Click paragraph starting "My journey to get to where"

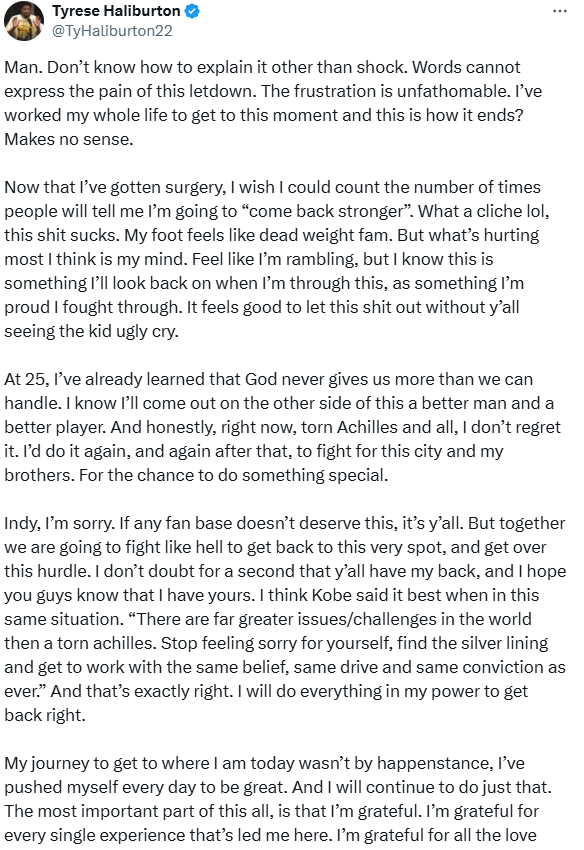(278, 802)
